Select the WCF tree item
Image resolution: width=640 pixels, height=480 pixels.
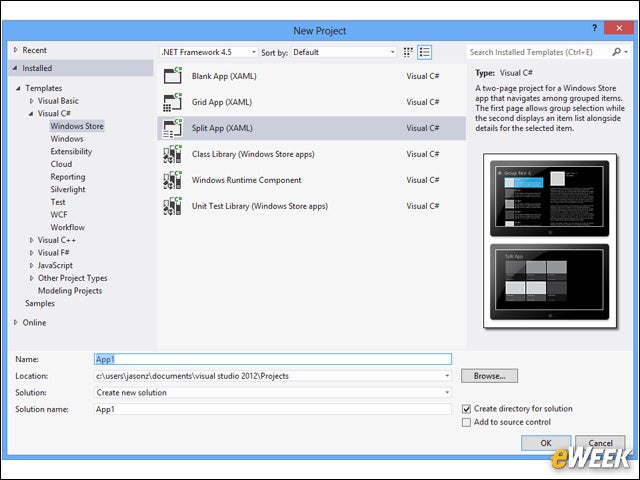[59, 215]
